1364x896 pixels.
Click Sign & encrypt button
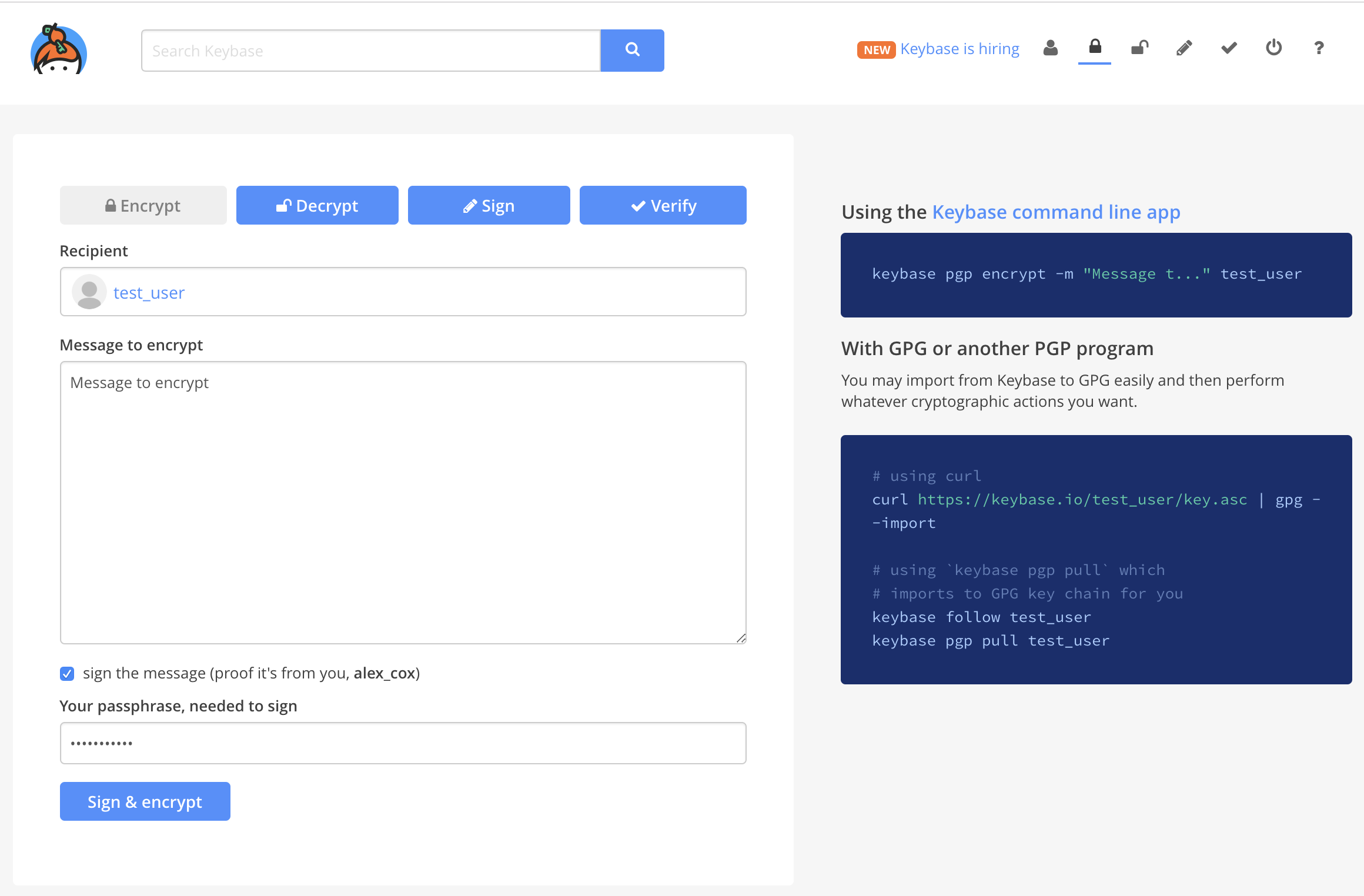pyautogui.click(x=145, y=801)
